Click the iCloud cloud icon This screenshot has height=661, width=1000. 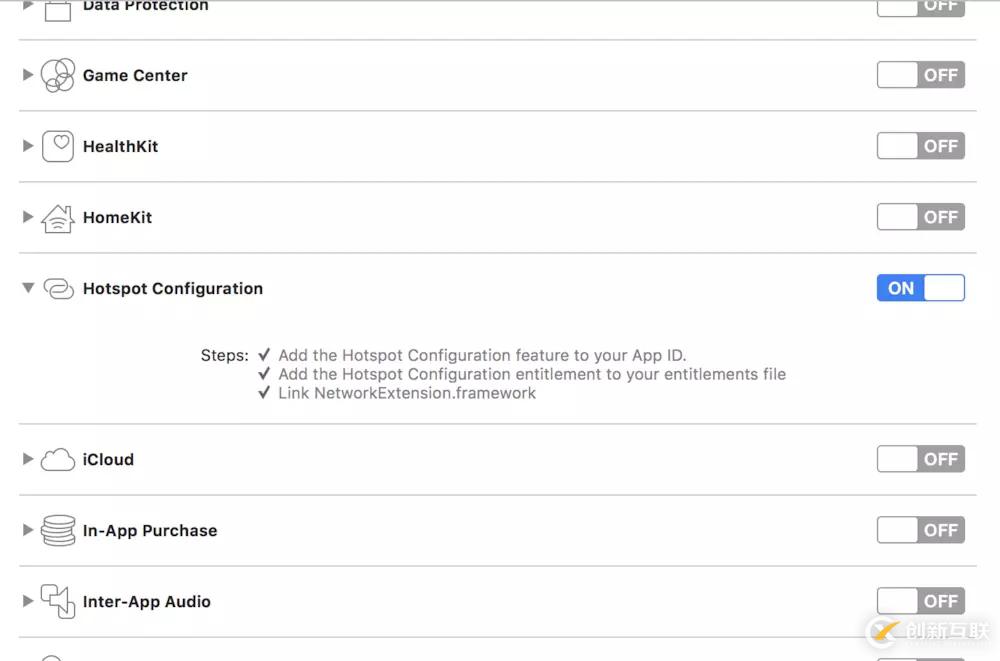(x=58, y=460)
